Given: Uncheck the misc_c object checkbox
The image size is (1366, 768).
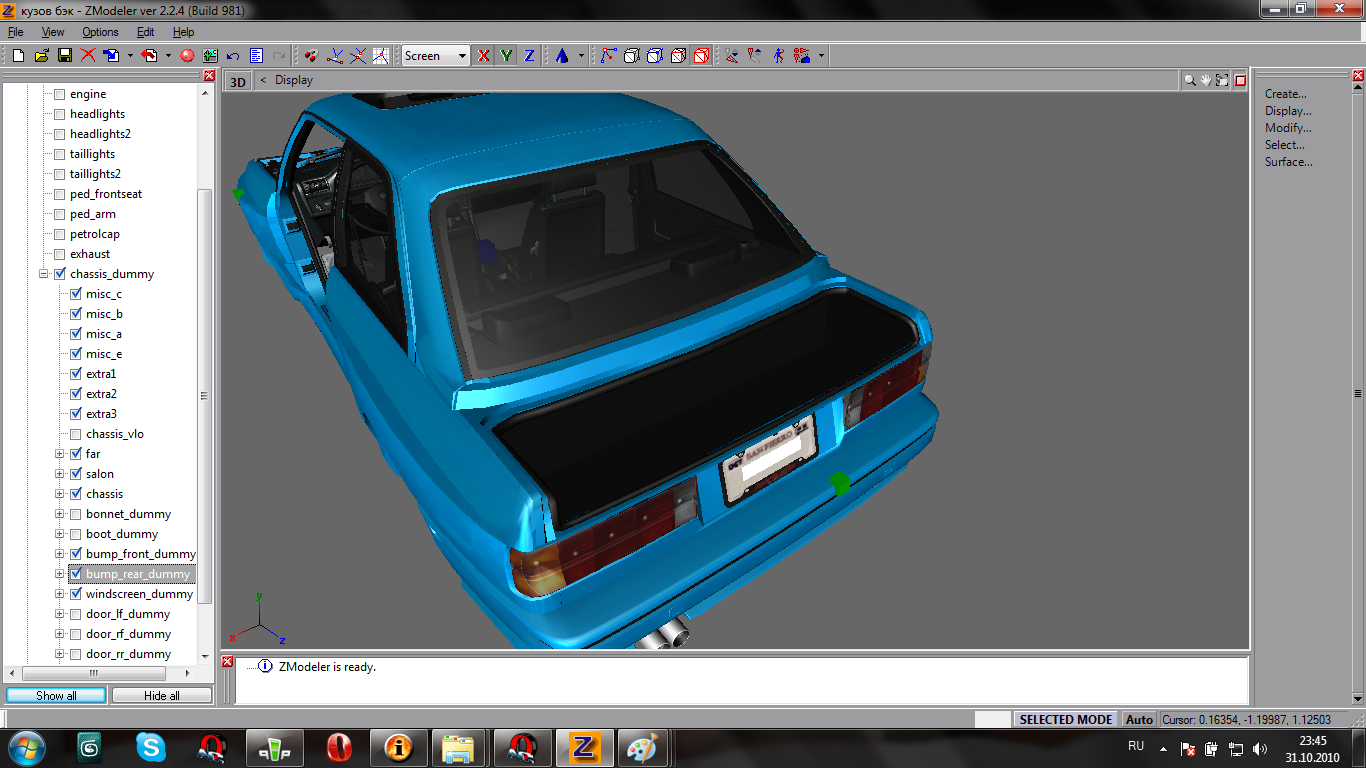Looking at the screenshot, I should pyautogui.click(x=76, y=294).
